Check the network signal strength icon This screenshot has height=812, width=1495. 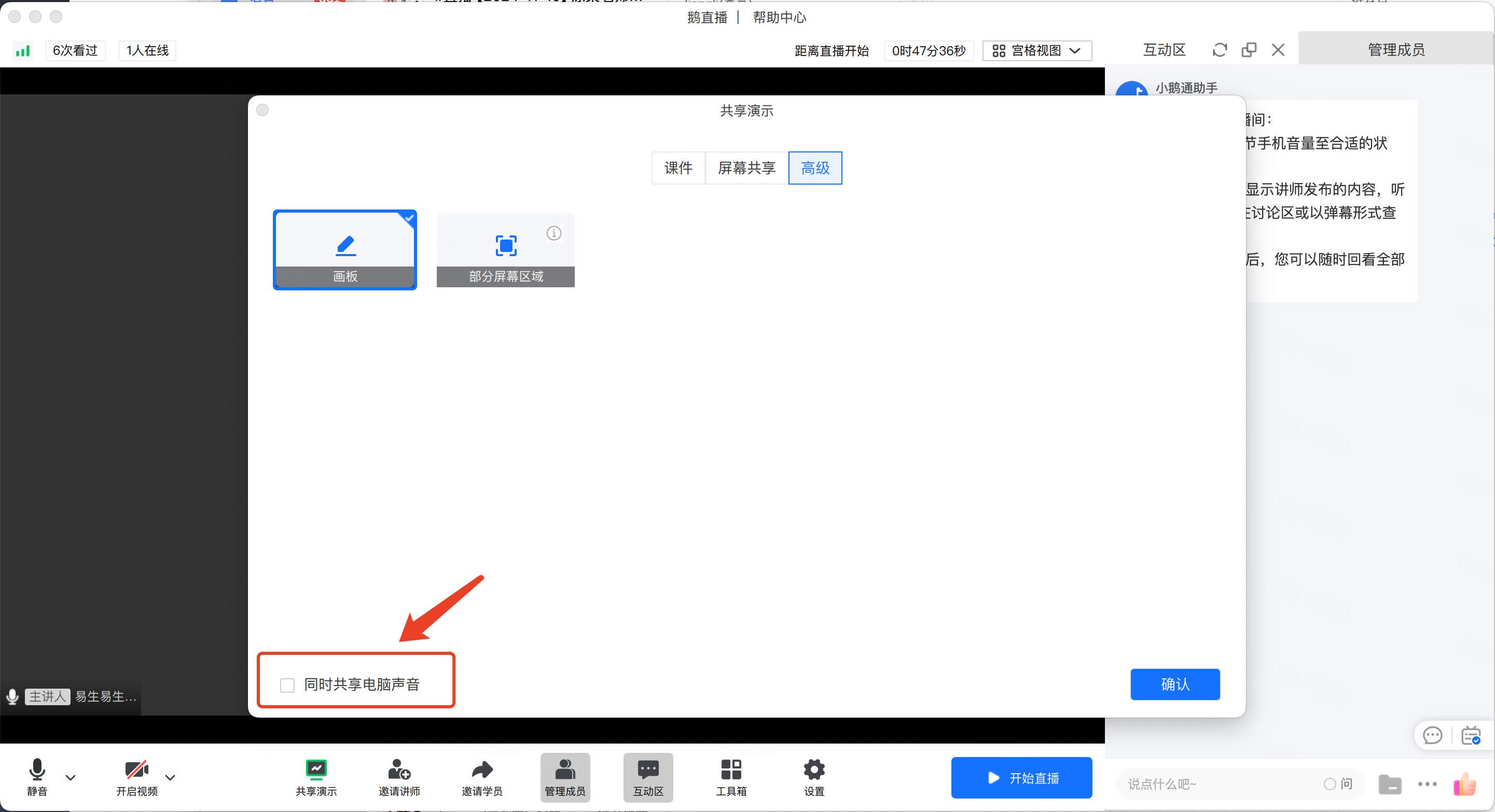click(23, 51)
